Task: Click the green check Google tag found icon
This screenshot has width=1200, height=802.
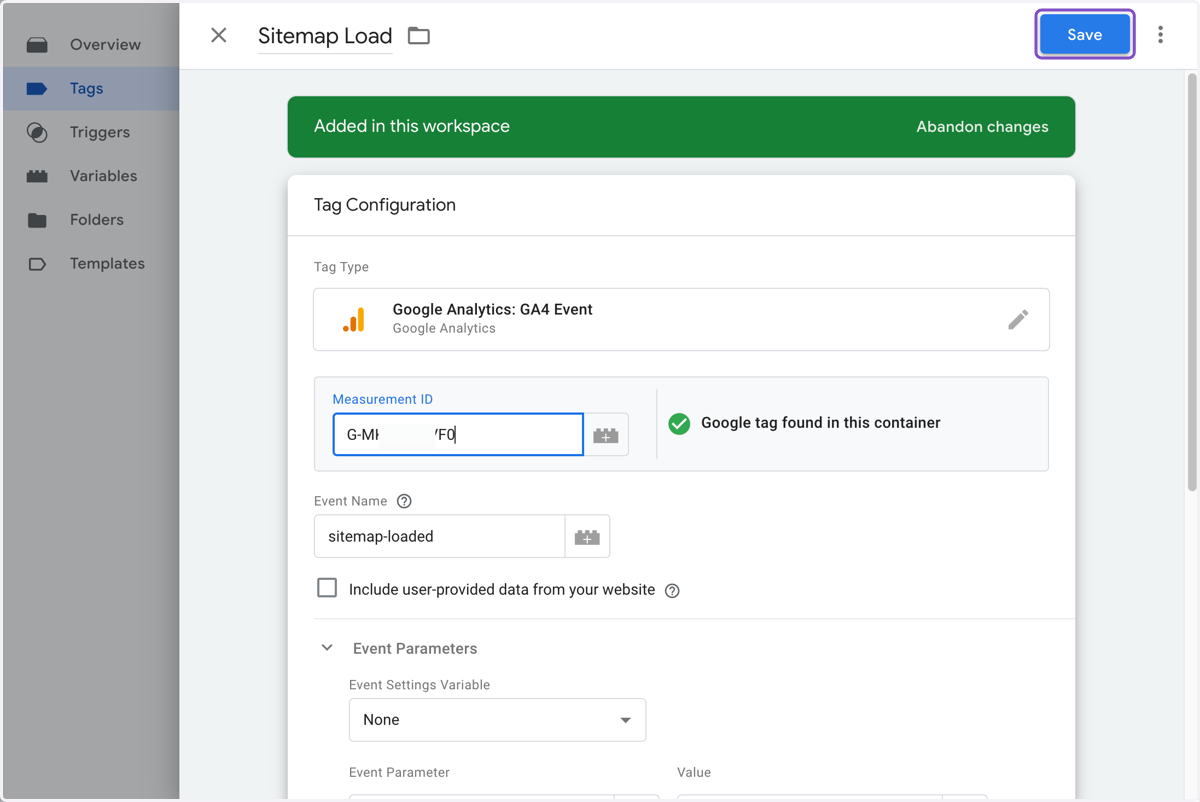Action: (x=679, y=424)
